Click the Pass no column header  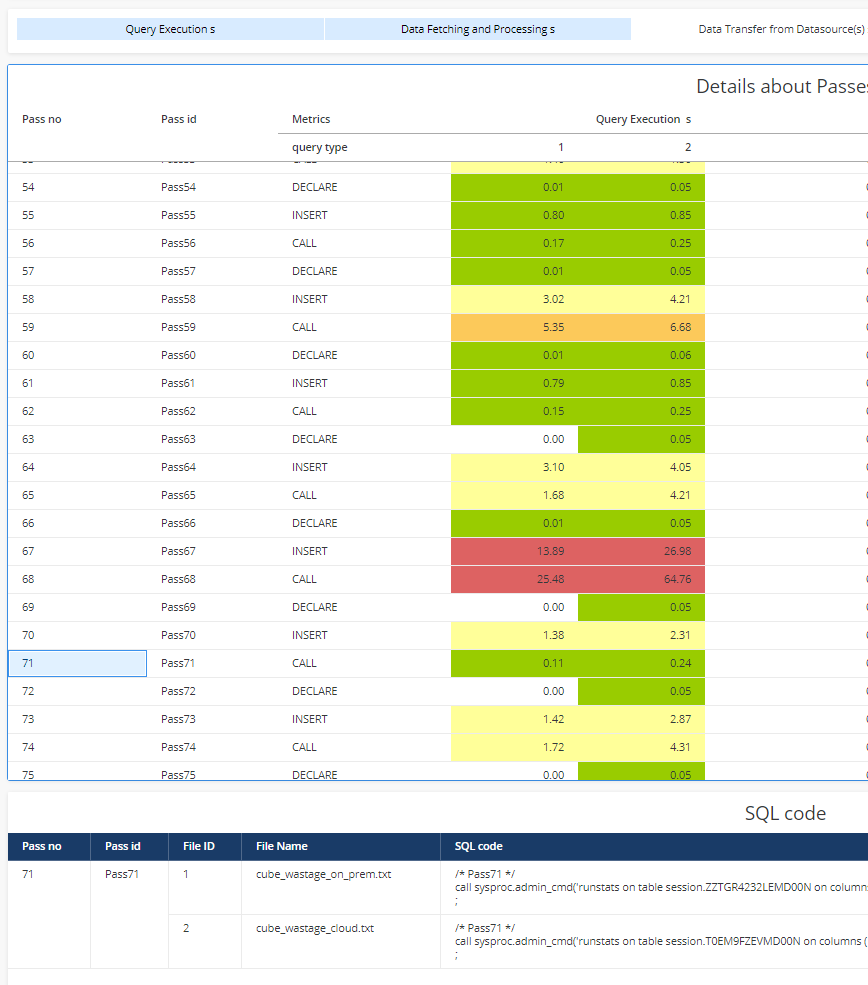click(41, 119)
